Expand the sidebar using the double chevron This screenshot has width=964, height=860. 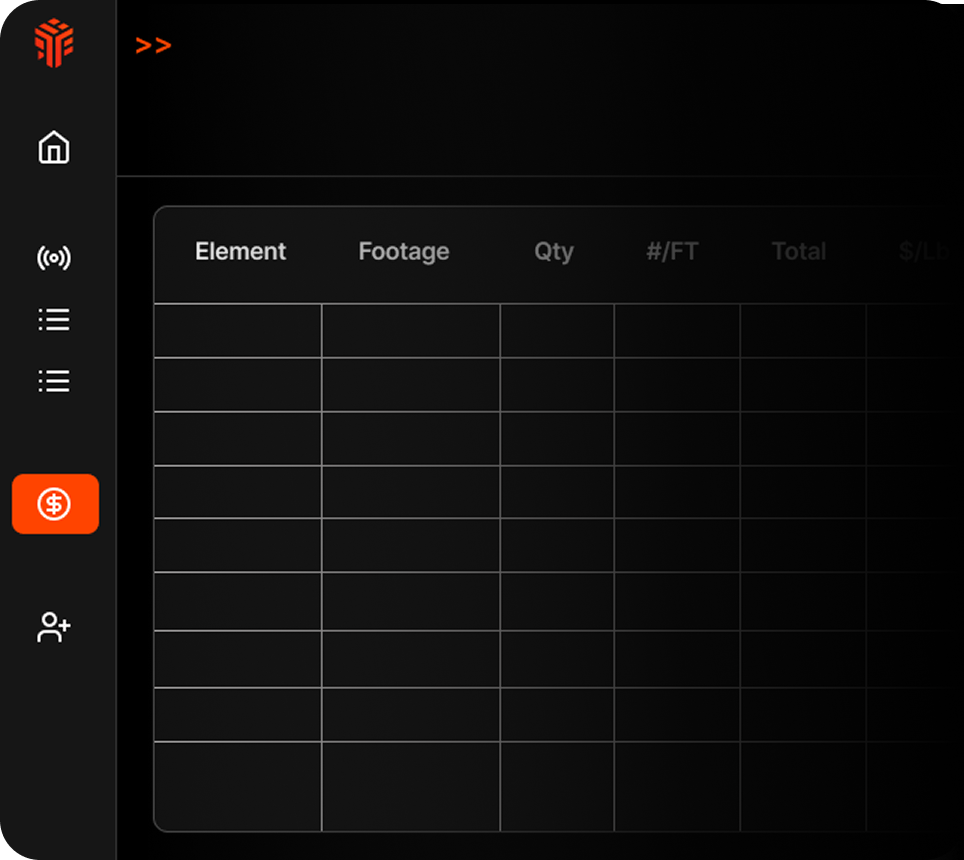[x=154, y=45]
